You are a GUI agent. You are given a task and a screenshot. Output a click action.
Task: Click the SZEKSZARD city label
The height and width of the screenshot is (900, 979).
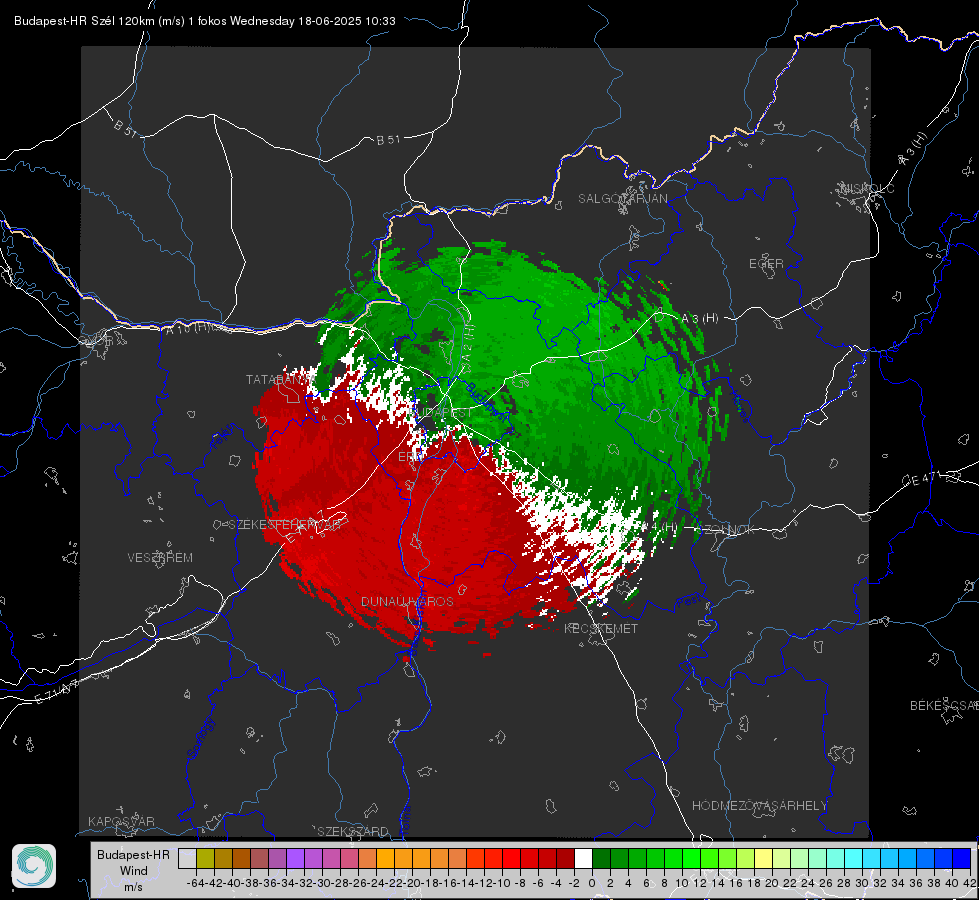click(353, 831)
